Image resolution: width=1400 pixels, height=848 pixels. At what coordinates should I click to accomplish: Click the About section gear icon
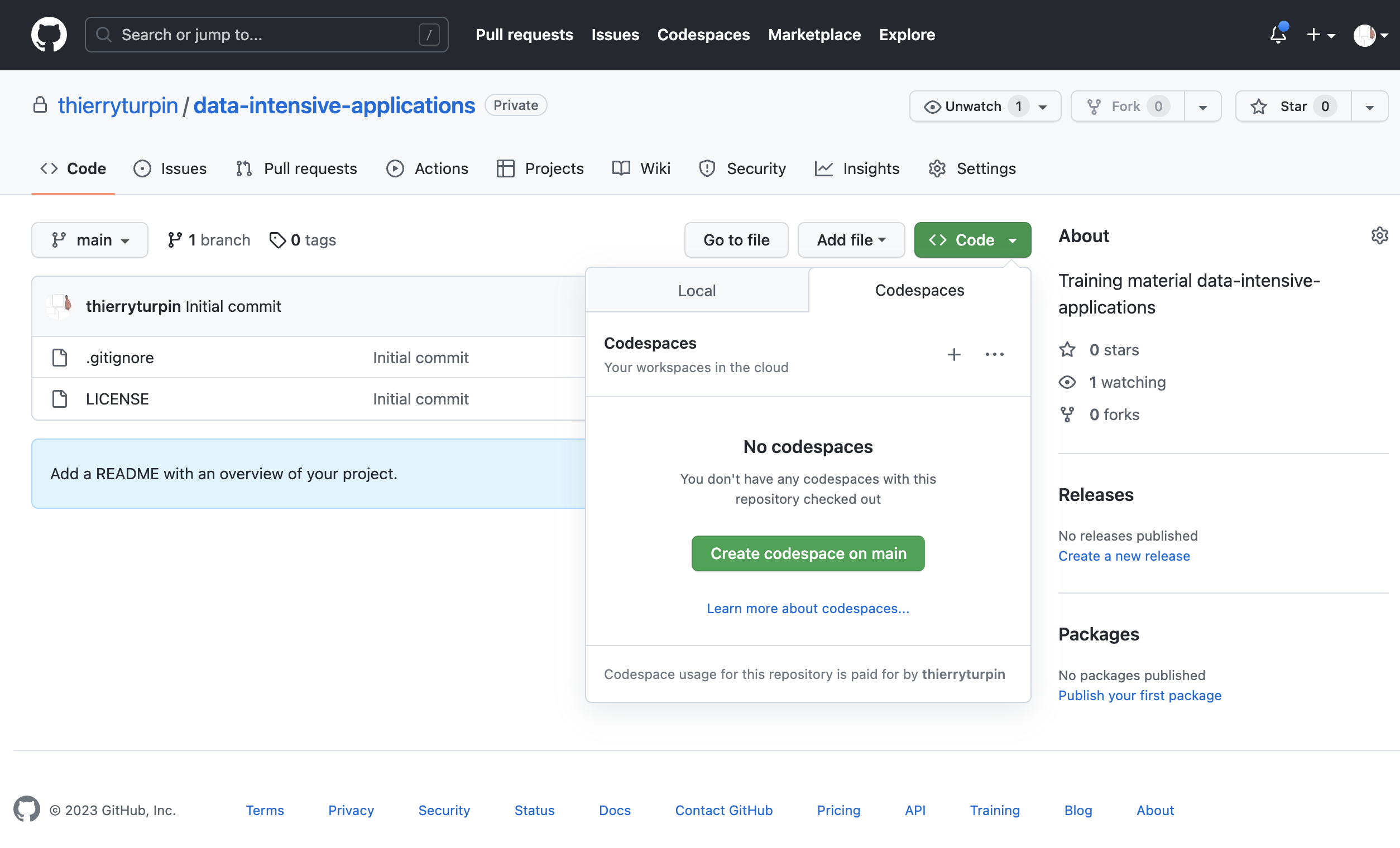1379,236
